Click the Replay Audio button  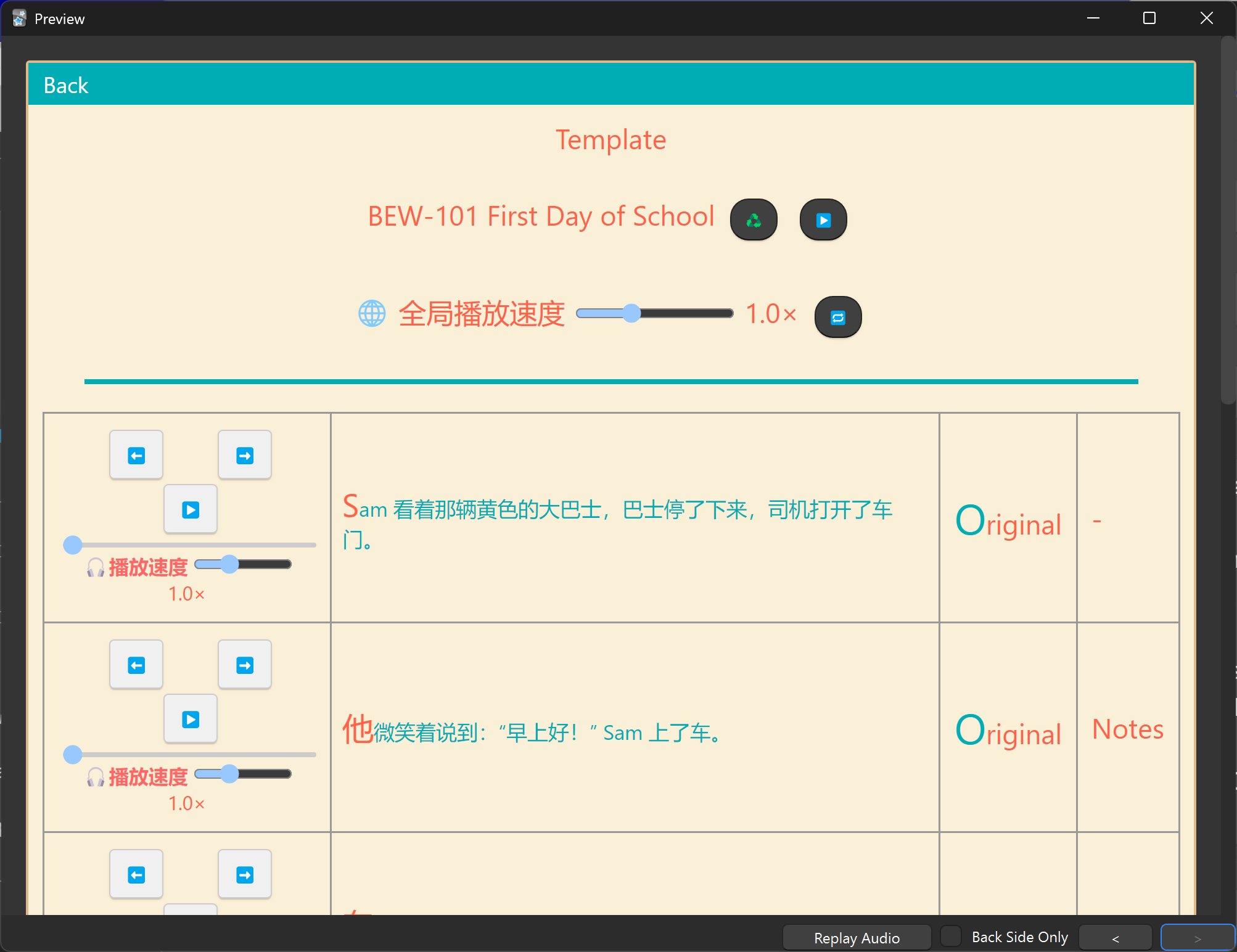coord(857,938)
